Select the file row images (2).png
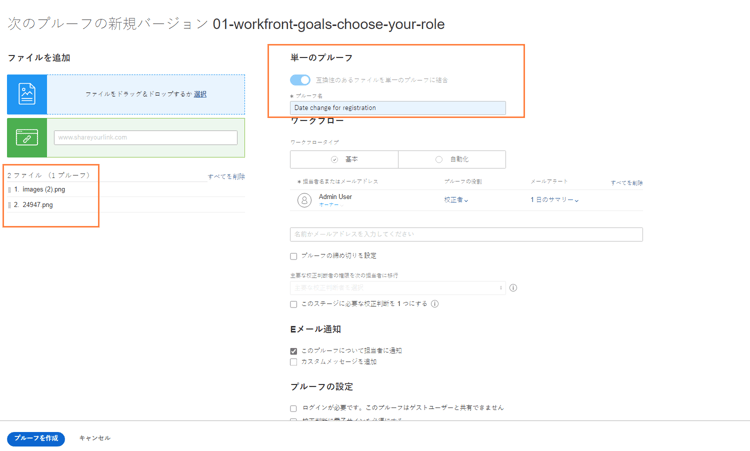 pos(126,190)
